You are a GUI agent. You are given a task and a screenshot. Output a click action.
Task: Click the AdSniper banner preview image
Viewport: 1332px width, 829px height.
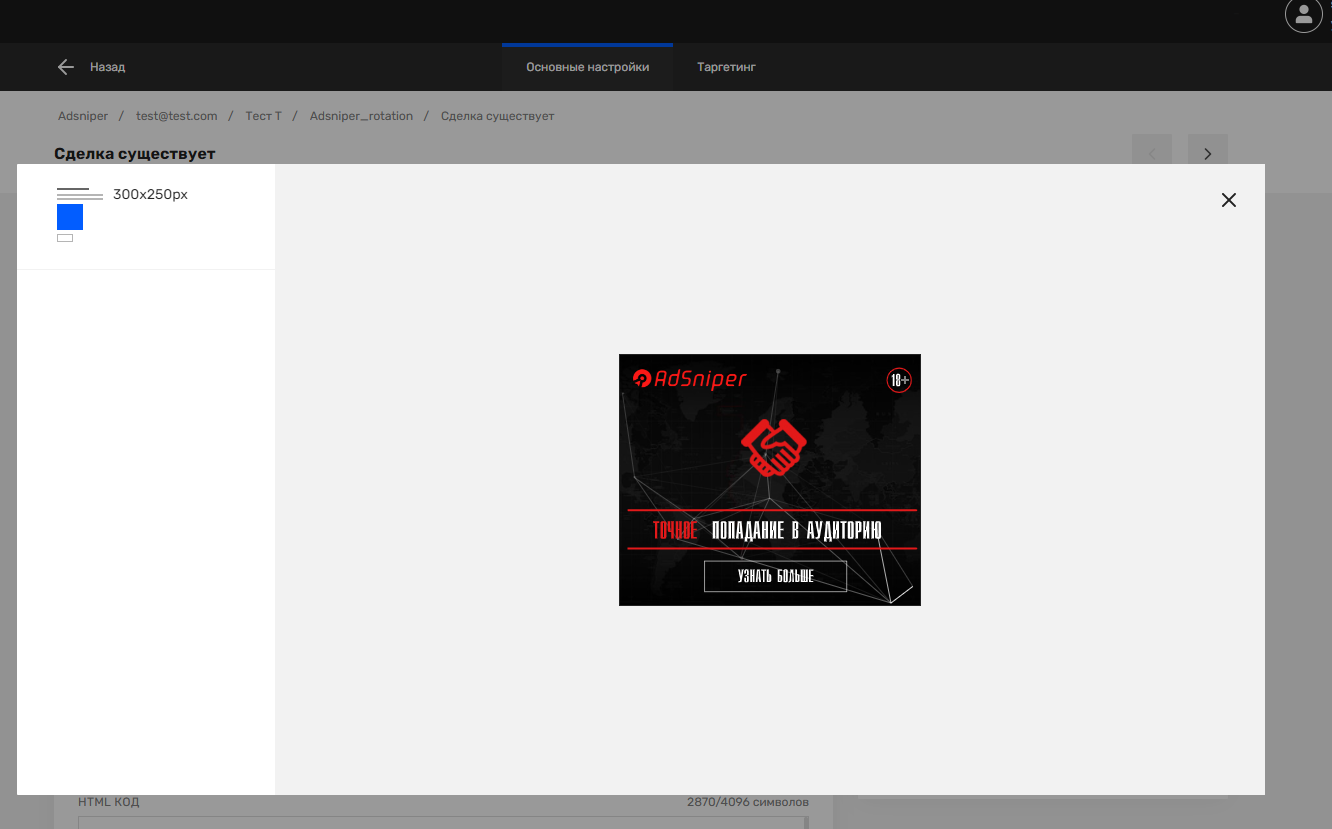770,480
